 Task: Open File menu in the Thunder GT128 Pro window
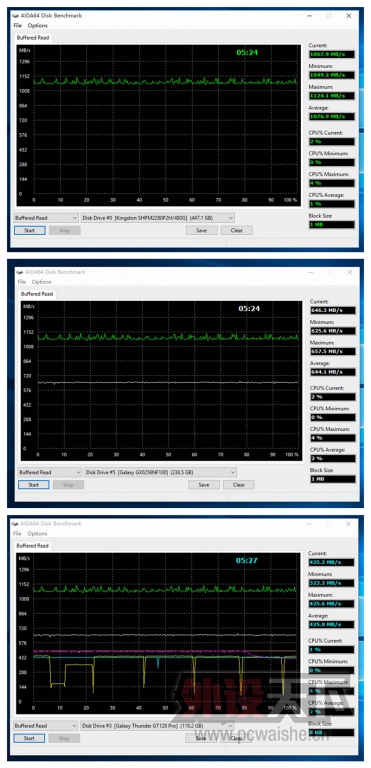[17, 533]
